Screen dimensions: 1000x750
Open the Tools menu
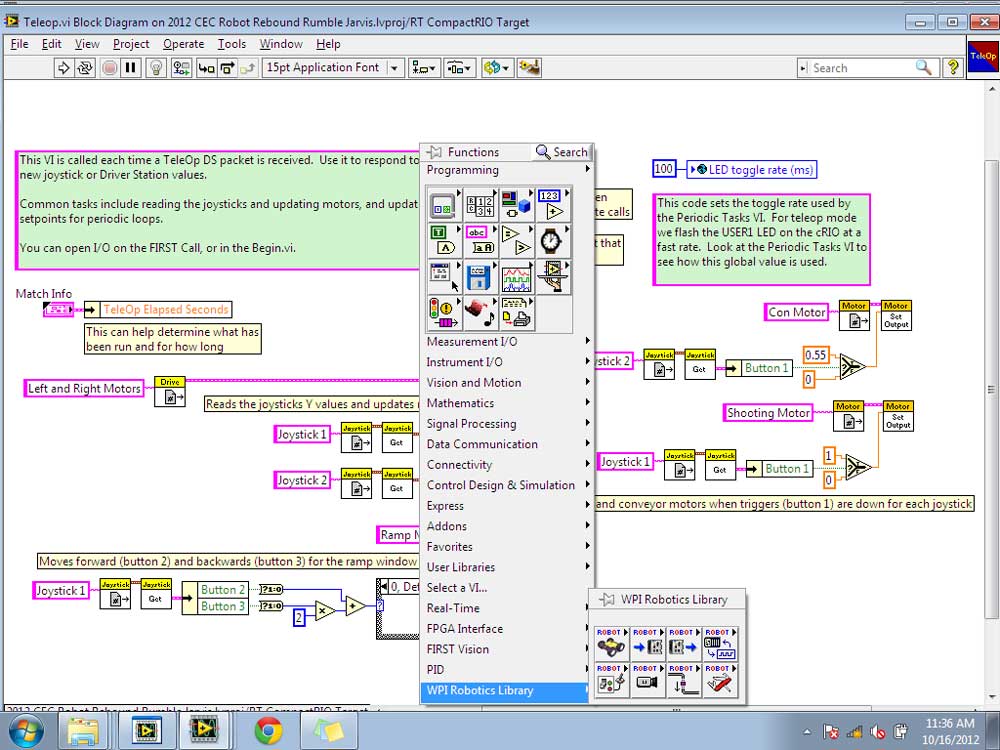[232, 44]
